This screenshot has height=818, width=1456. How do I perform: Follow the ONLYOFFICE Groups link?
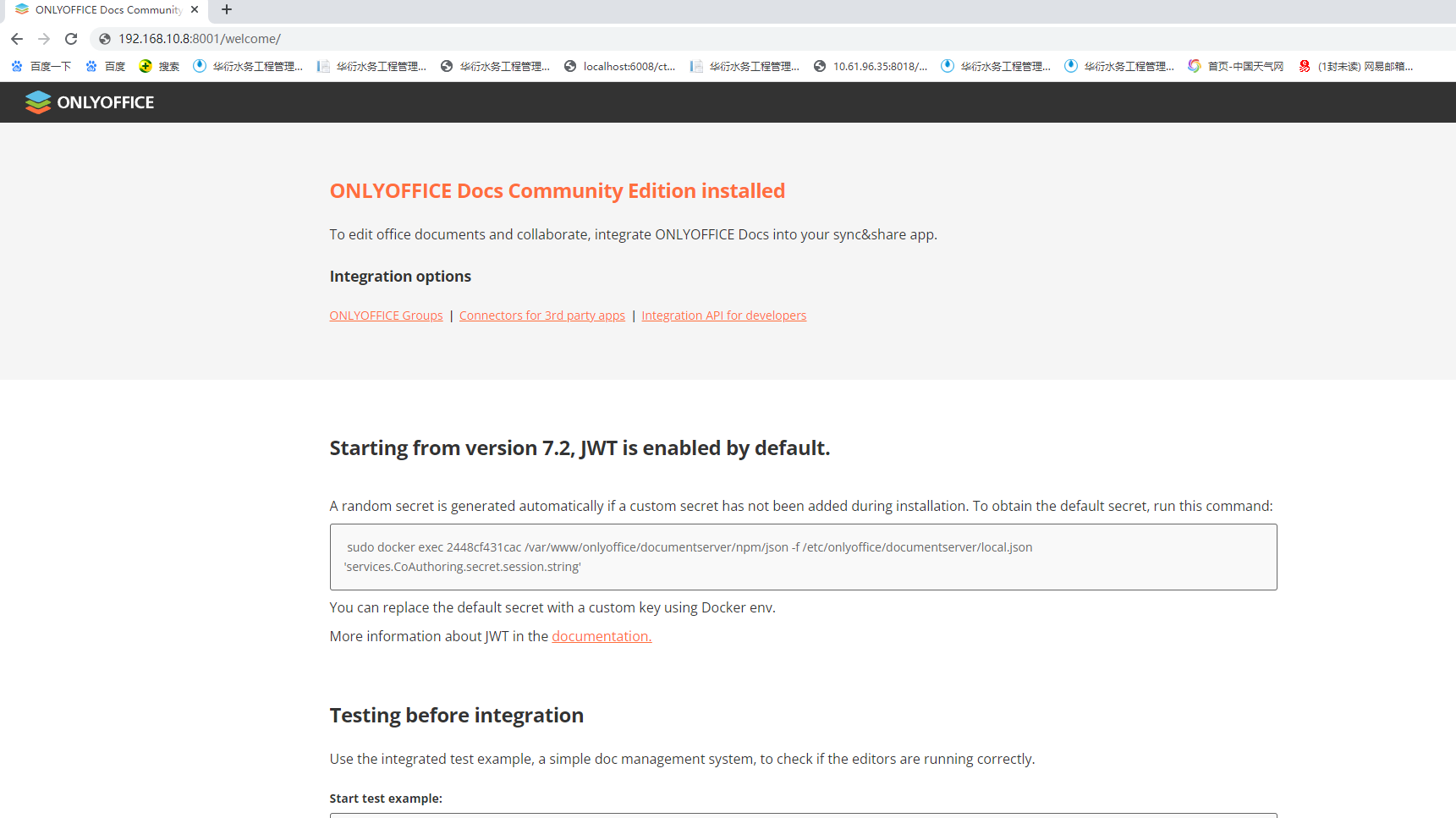click(x=386, y=316)
